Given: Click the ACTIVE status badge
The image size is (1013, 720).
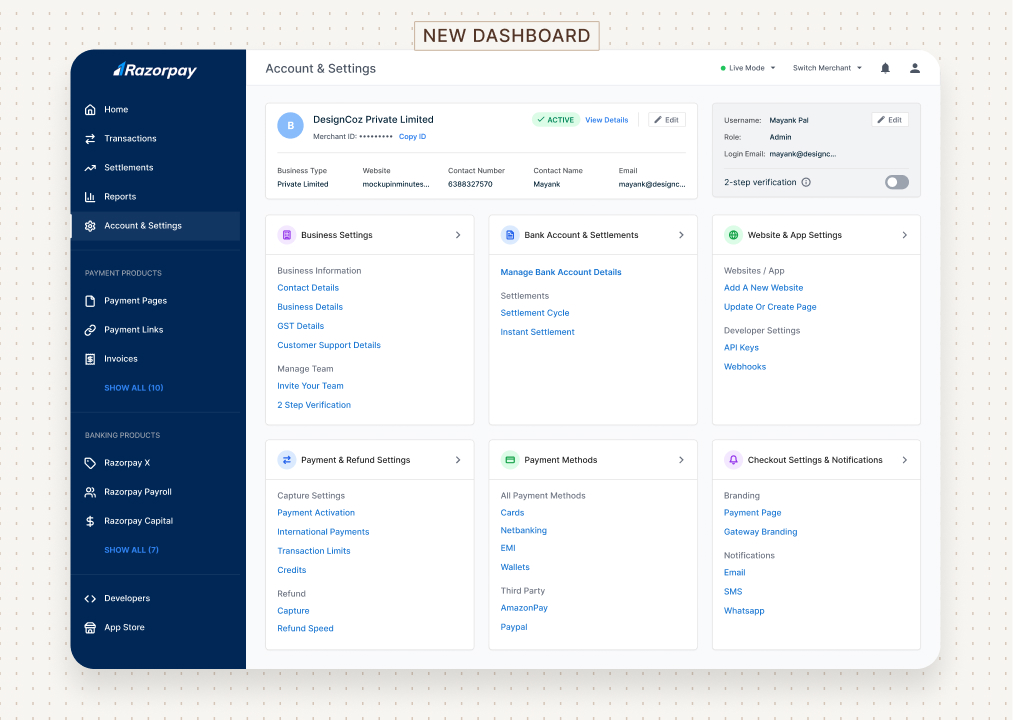Looking at the screenshot, I should click(x=556, y=120).
